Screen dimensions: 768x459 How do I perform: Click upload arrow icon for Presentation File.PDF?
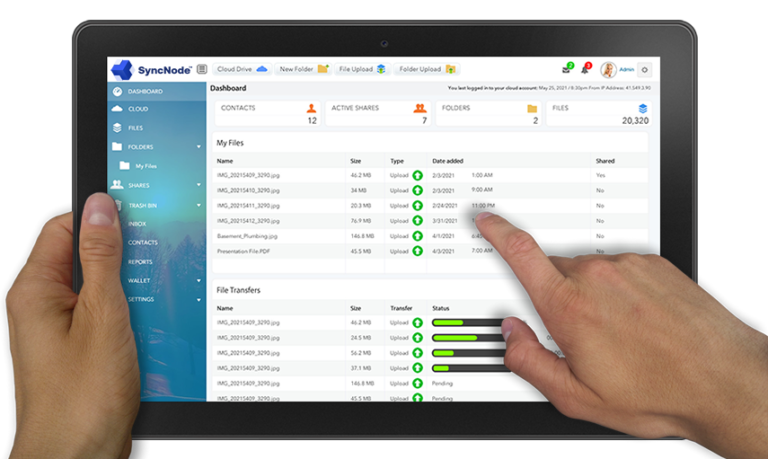coord(417,251)
